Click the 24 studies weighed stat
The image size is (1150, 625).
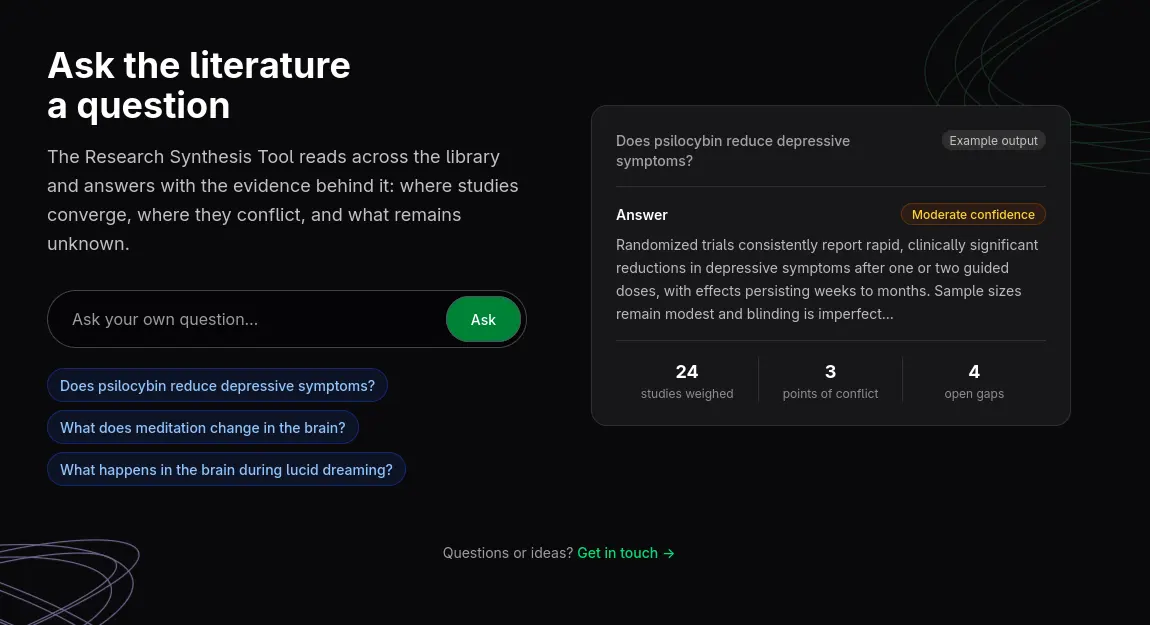[686, 381]
